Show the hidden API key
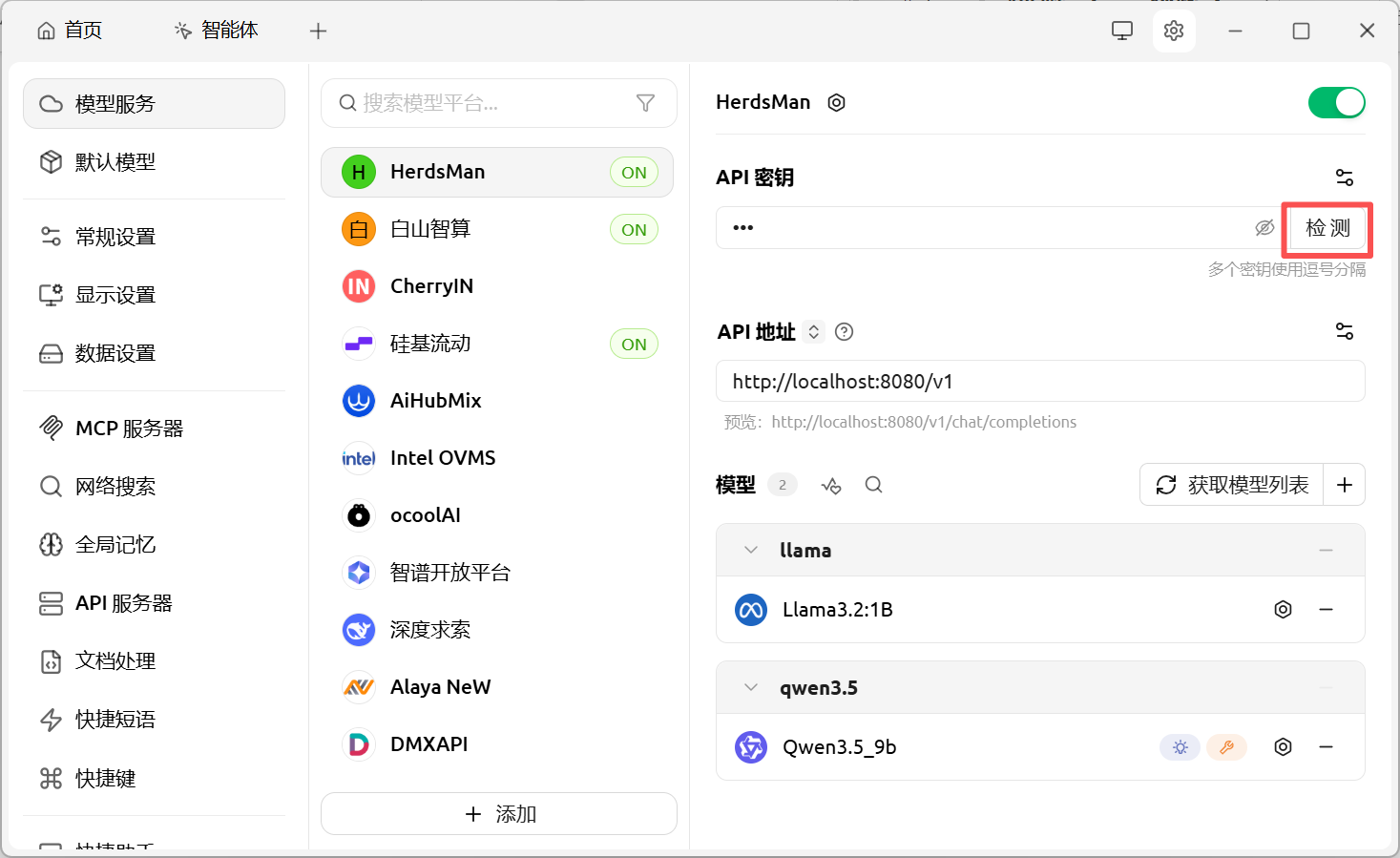 point(1264,228)
